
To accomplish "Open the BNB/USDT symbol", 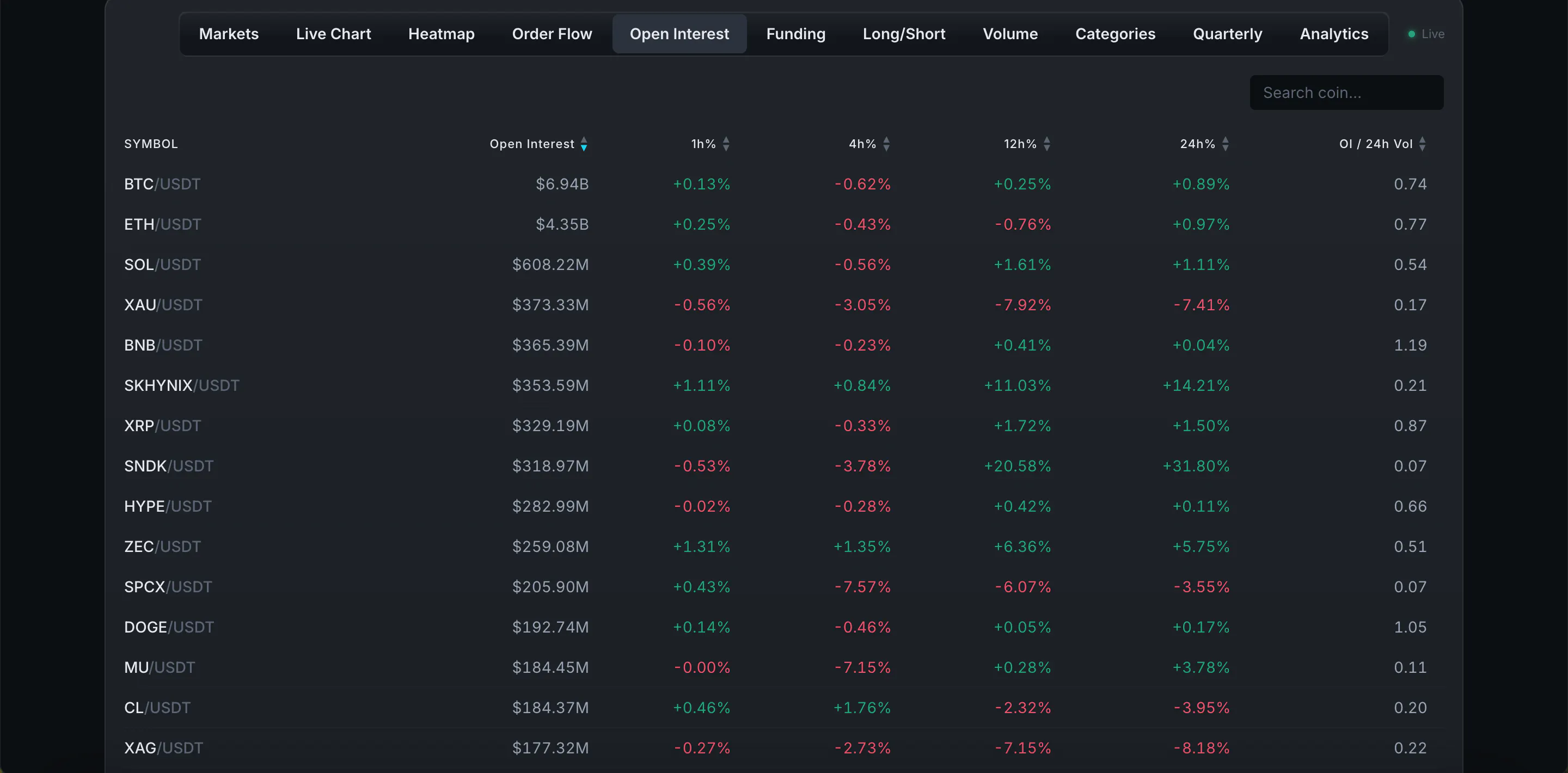I will click(x=163, y=345).
